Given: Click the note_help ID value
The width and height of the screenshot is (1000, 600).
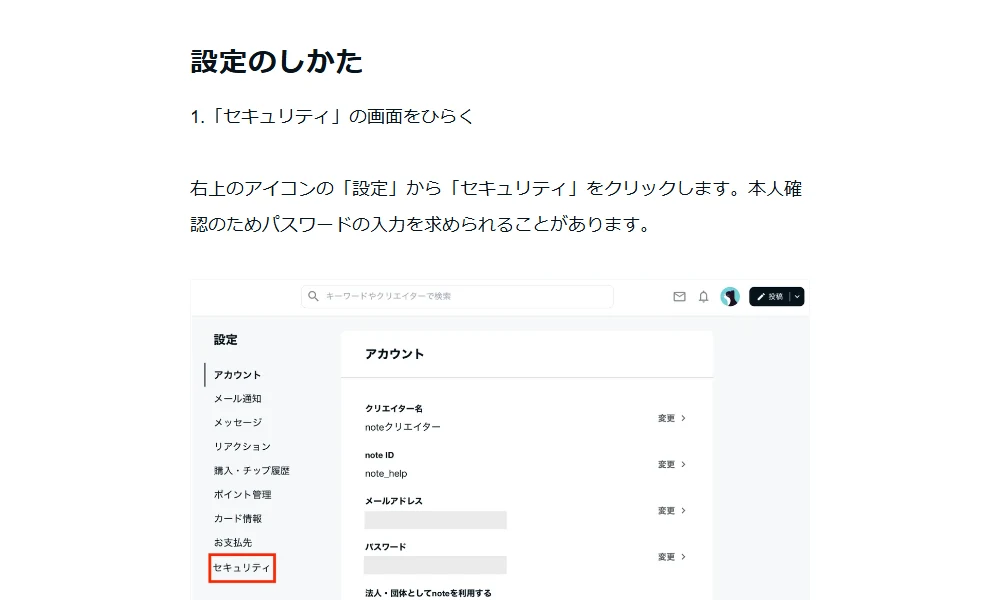Looking at the screenshot, I should 386,474.
